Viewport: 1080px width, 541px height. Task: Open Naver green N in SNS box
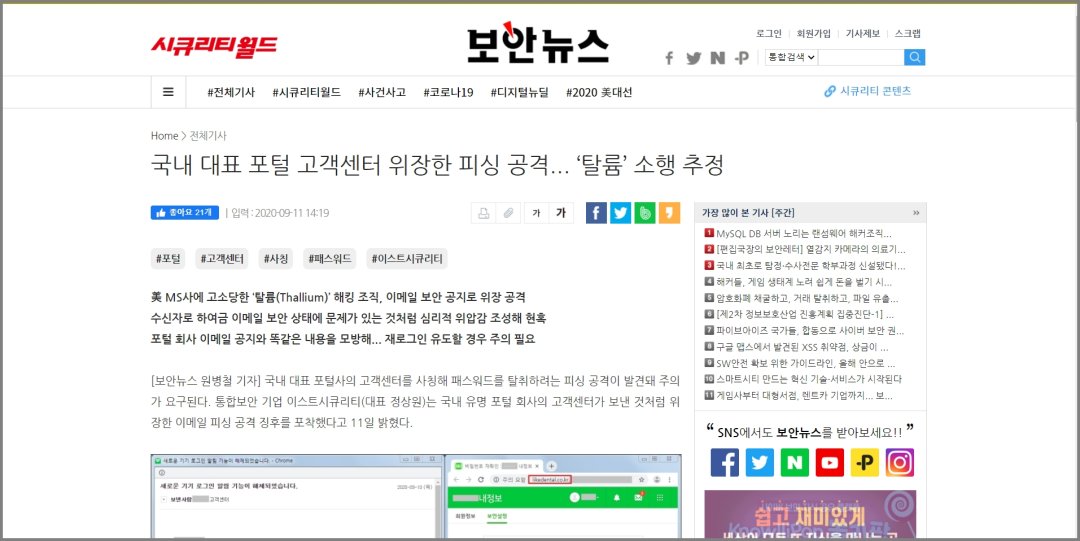point(795,462)
